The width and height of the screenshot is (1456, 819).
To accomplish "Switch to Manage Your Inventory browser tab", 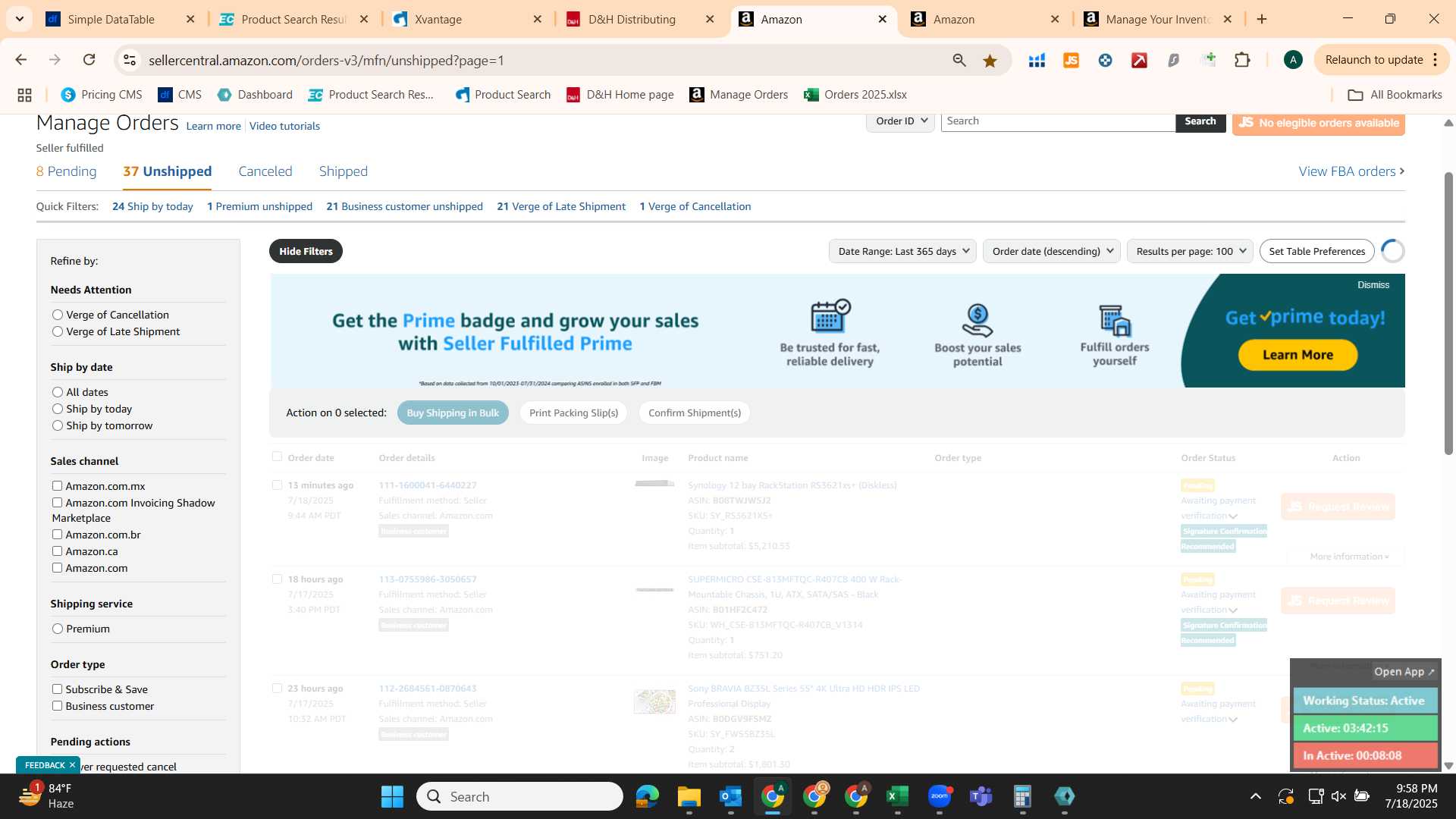I will [x=1158, y=19].
